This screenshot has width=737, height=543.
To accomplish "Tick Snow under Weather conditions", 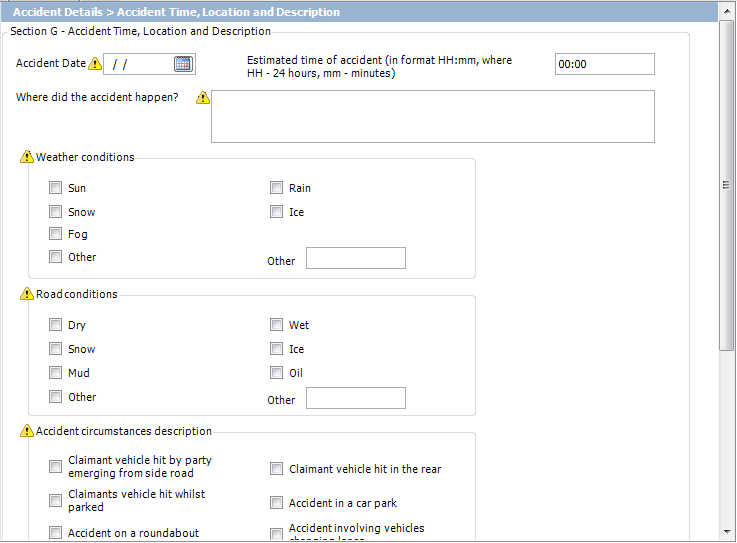I will coord(55,212).
